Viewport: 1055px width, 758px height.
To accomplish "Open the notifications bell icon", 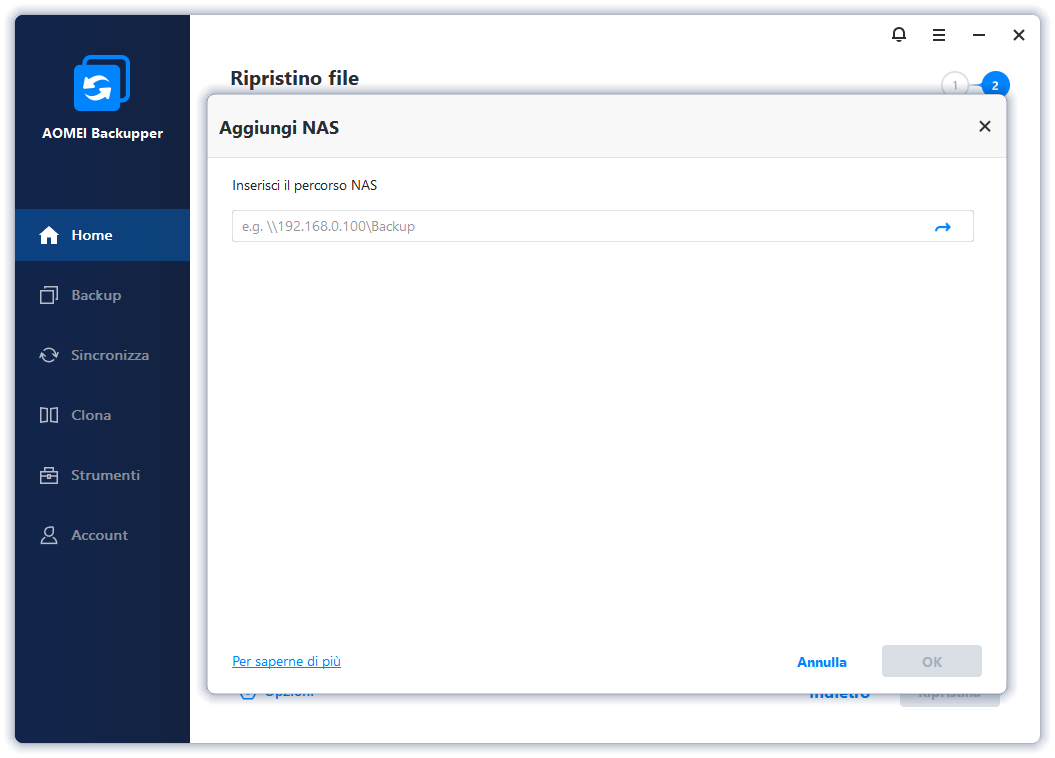I will [x=898, y=34].
